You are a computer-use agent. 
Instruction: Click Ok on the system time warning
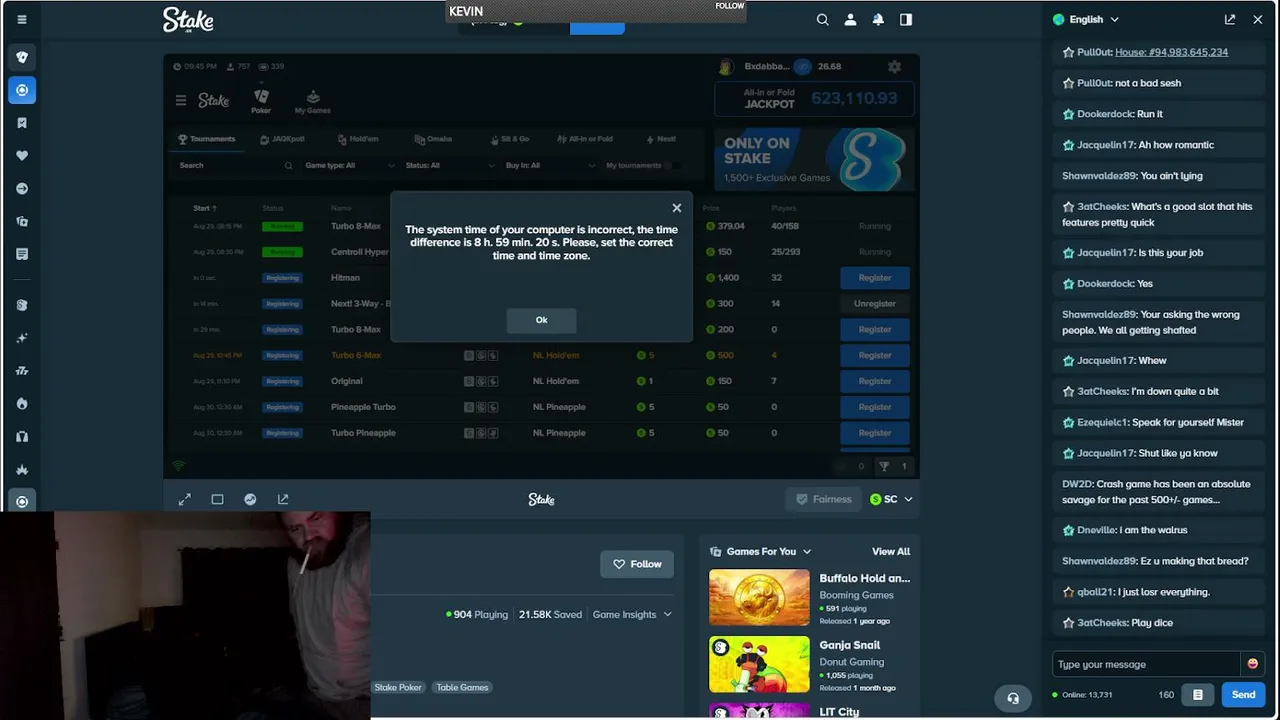[x=541, y=320]
